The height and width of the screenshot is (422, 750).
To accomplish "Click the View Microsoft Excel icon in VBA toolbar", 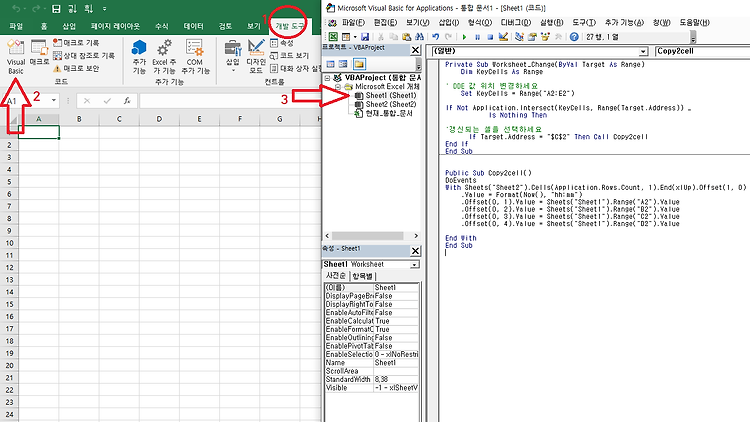I will tap(333, 37).
